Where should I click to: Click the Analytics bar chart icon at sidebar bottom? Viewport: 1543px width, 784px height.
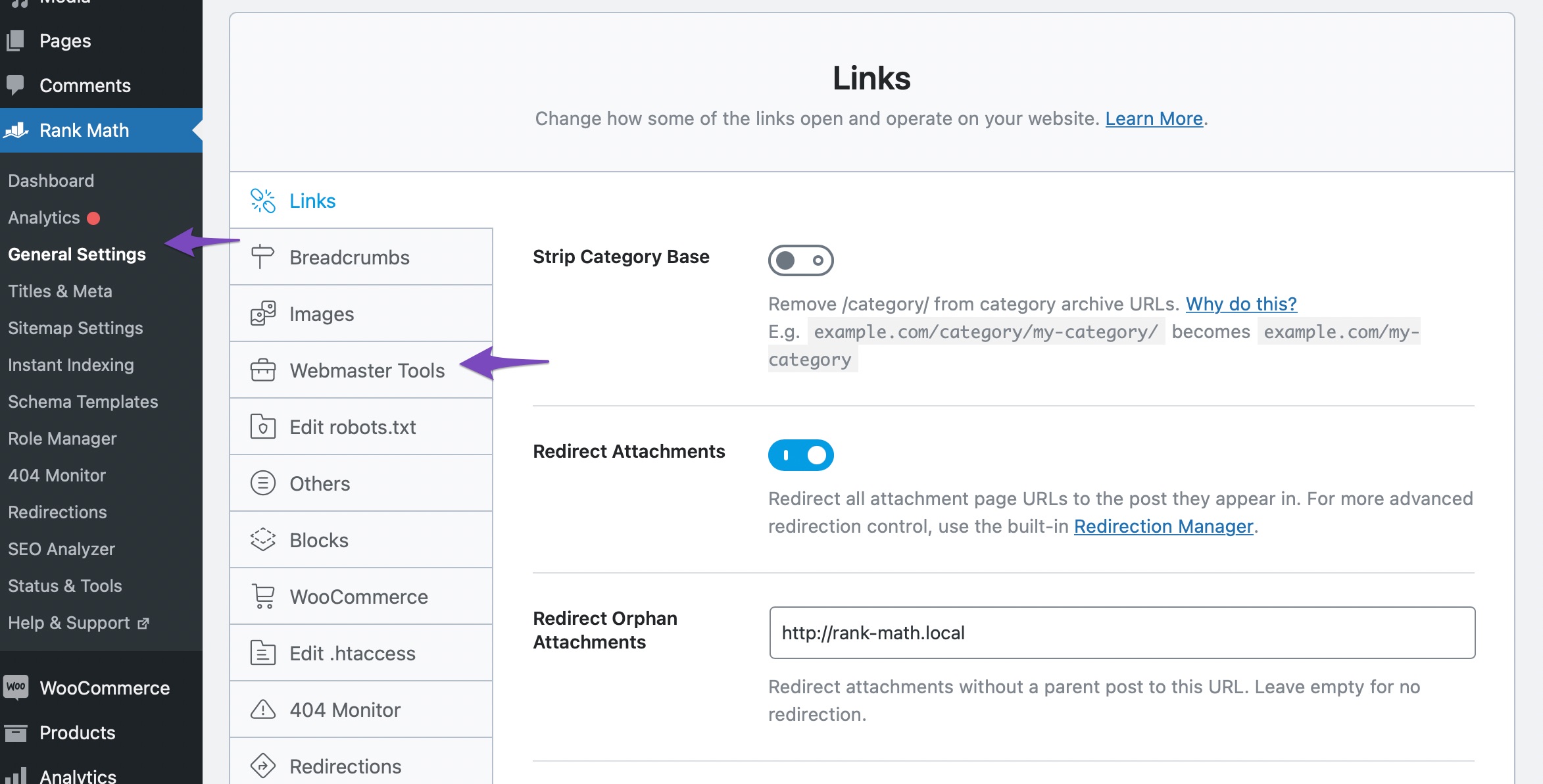coord(16,776)
